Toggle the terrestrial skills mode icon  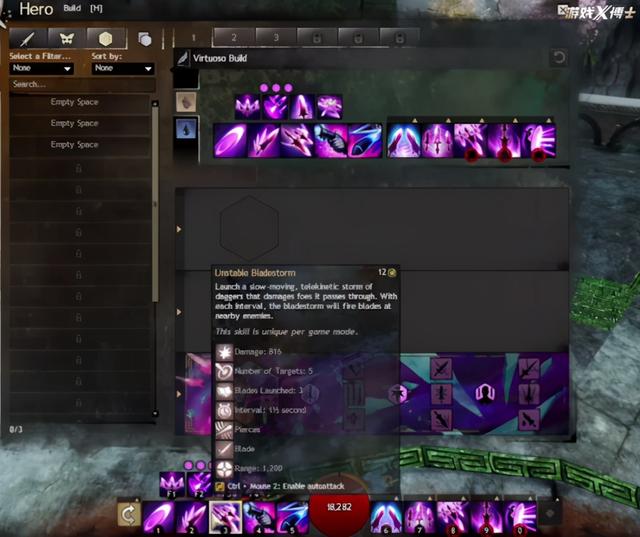(x=186, y=102)
